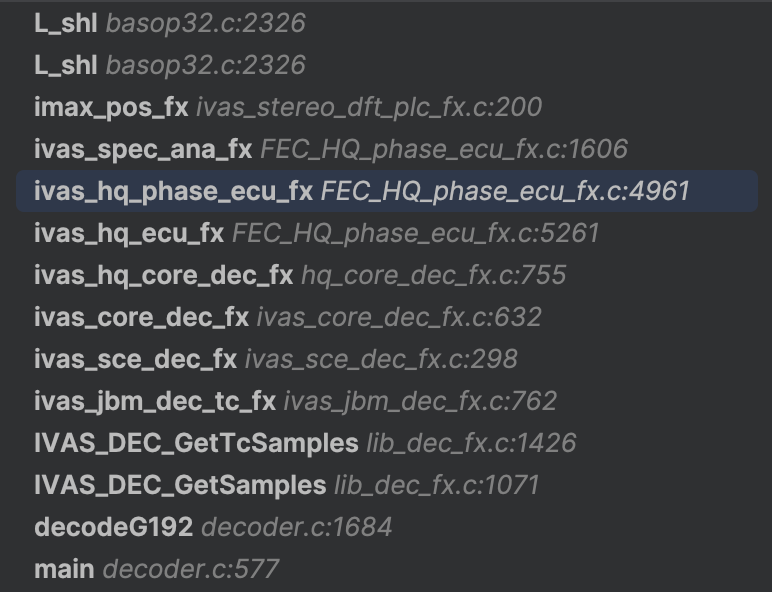Select the ivas_spec_ana_fx frame
772x592 pixels.
point(143,149)
